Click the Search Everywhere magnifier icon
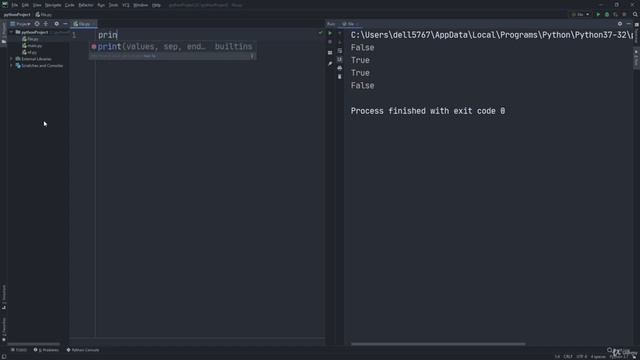 click(635, 15)
